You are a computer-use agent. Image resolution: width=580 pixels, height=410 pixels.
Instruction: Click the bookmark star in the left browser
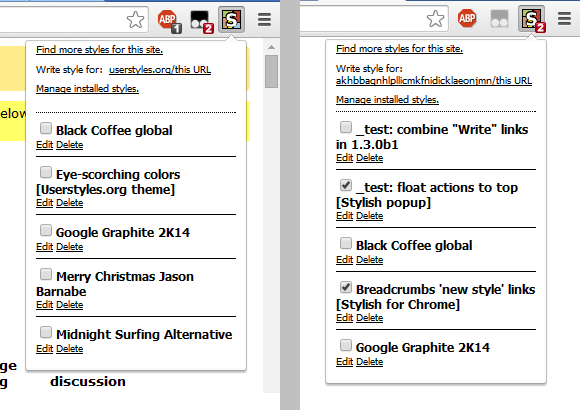135,20
